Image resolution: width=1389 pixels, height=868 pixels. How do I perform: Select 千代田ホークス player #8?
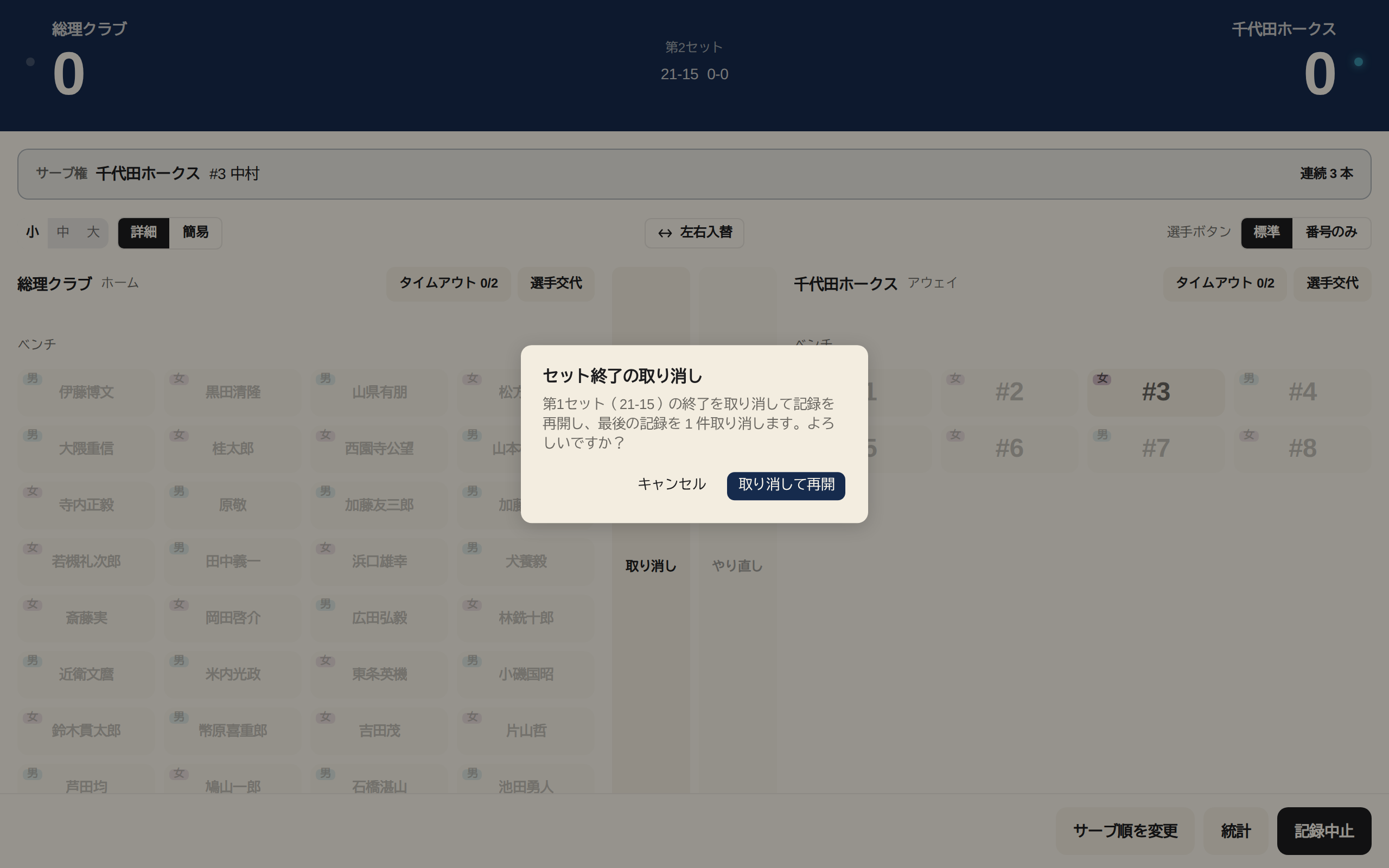pos(1302,448)
